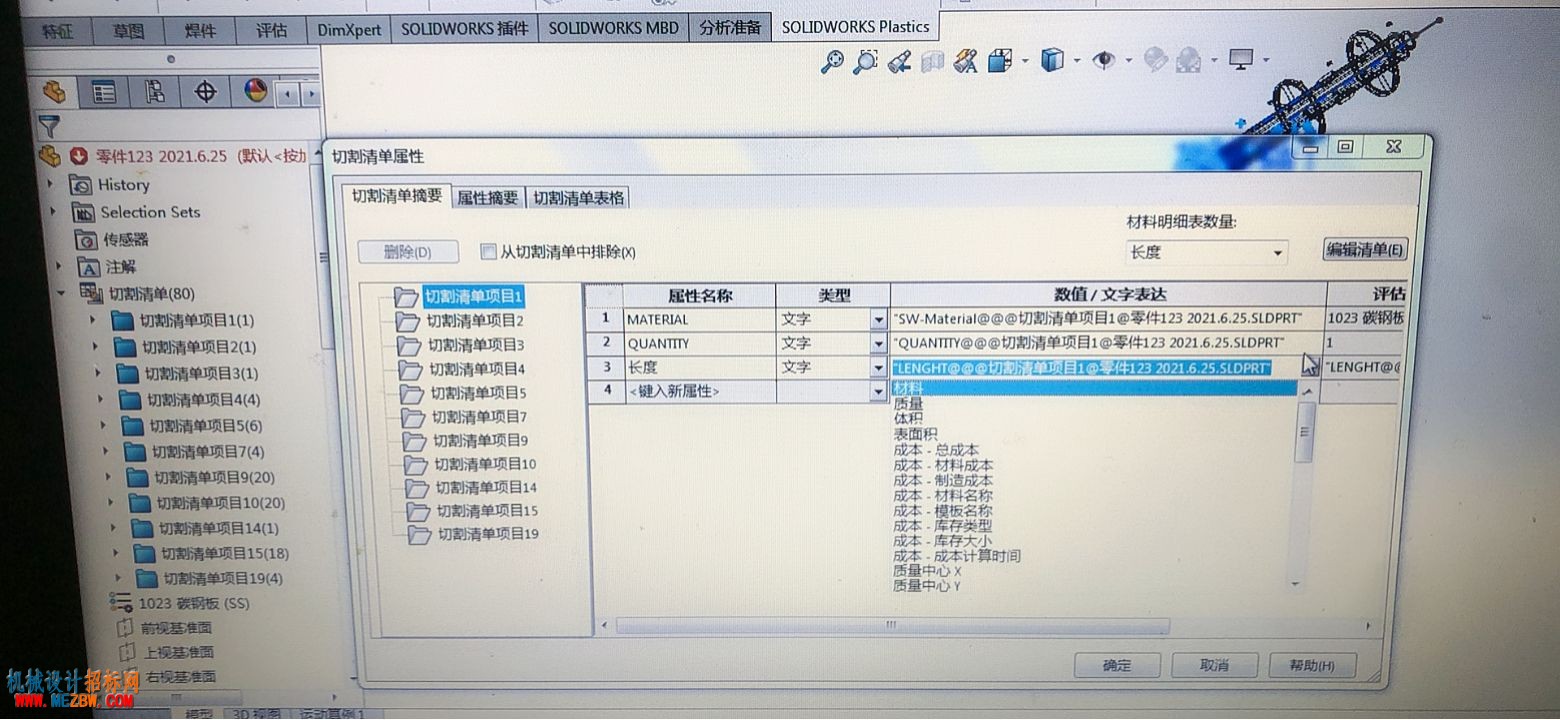Viewport: 1560px width, 720px height.
Task: Click the Dynamic Annotation Views icon
Action: (x=965, y=62)
